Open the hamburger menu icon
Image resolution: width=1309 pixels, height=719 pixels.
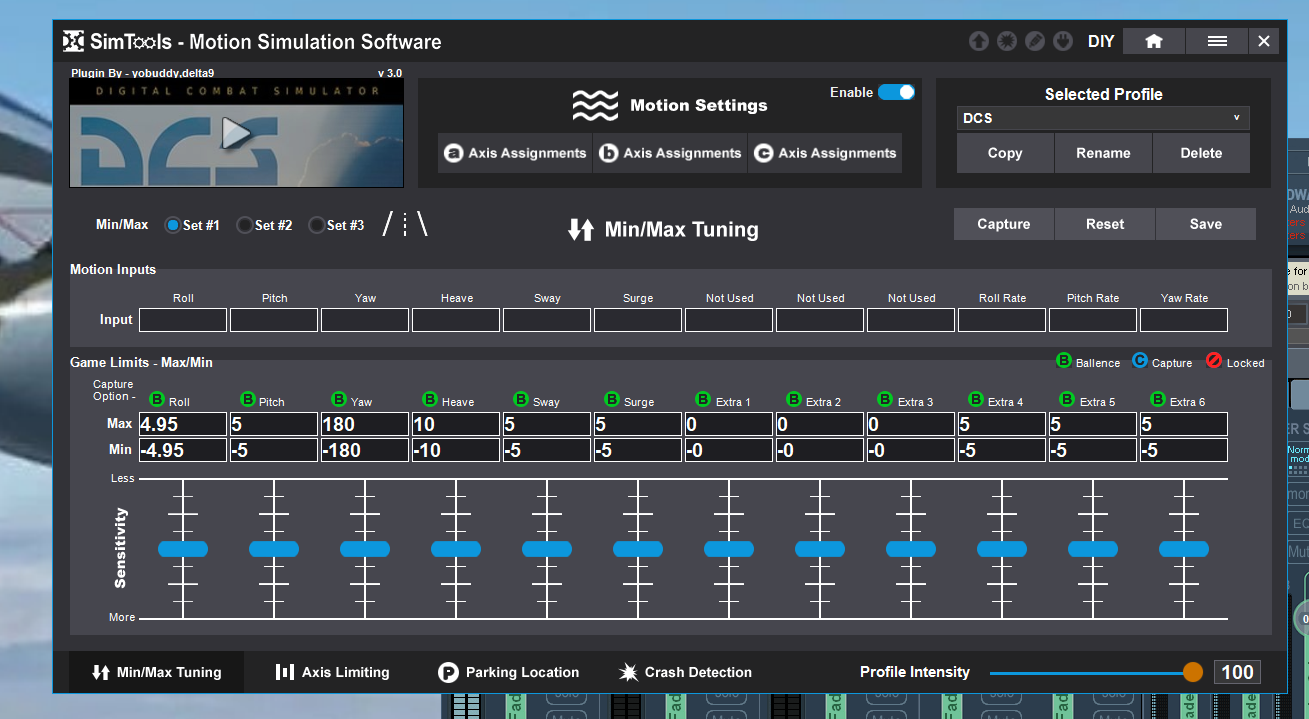point(1216,41)
